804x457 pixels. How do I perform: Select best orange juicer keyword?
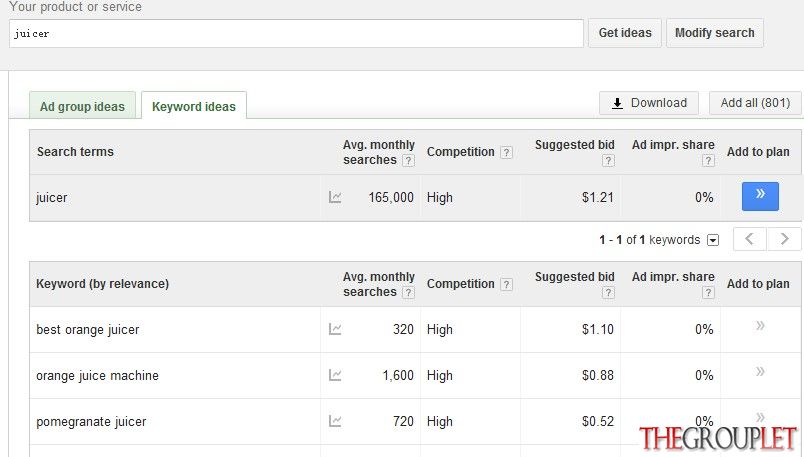coord(88,329)
